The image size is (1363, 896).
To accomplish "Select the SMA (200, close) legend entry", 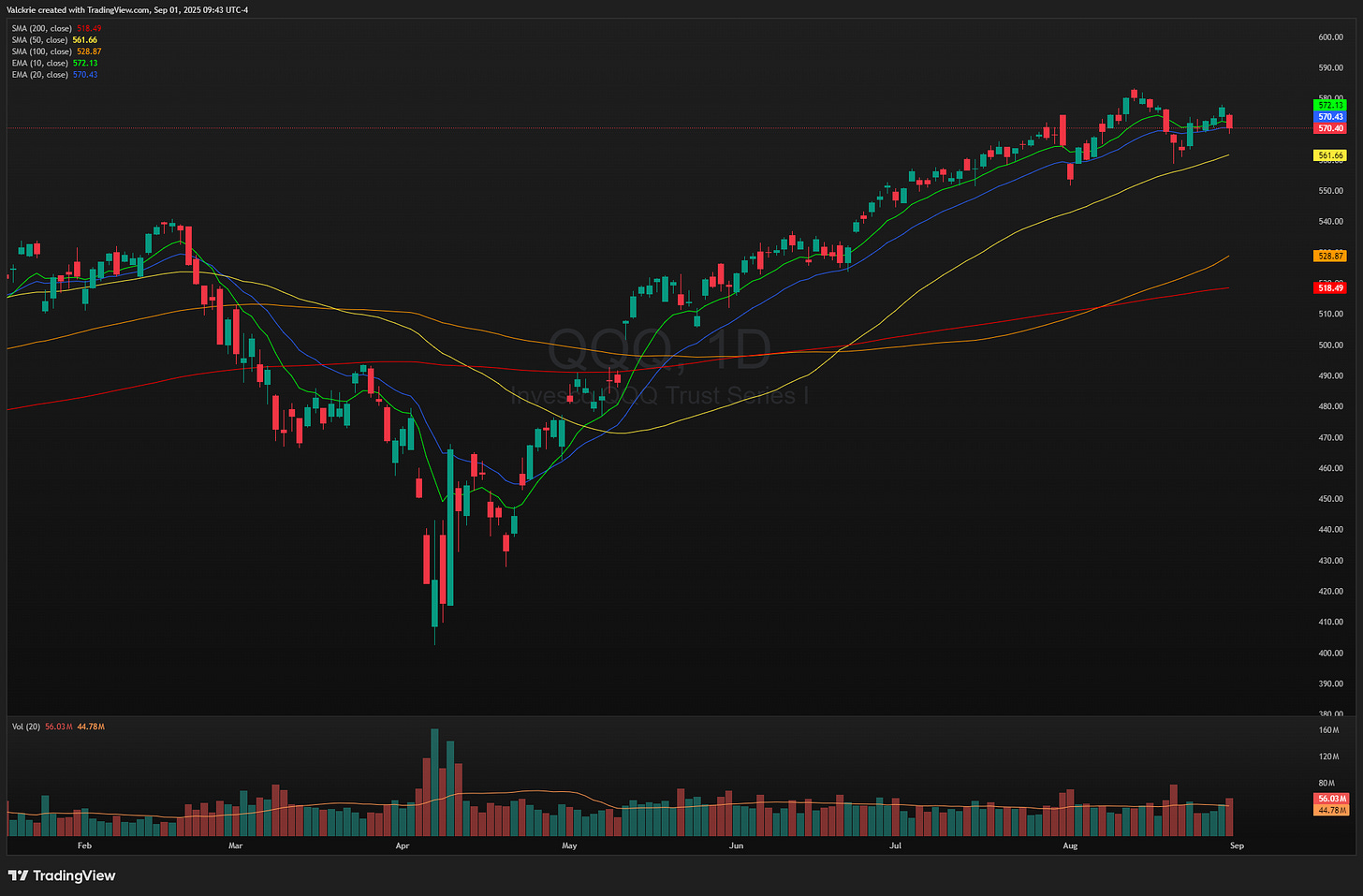I will pyautogui.click(x=56, y=28).
